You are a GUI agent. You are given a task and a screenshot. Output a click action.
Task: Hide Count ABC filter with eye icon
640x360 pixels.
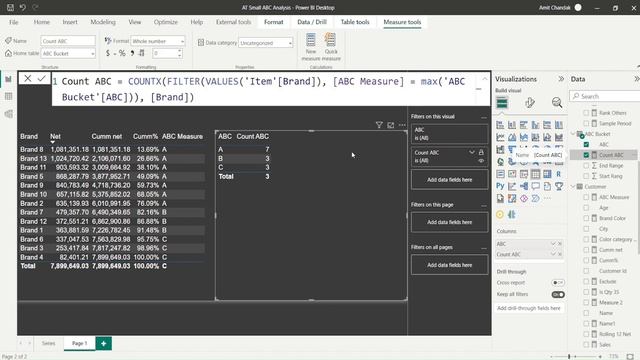481,161
